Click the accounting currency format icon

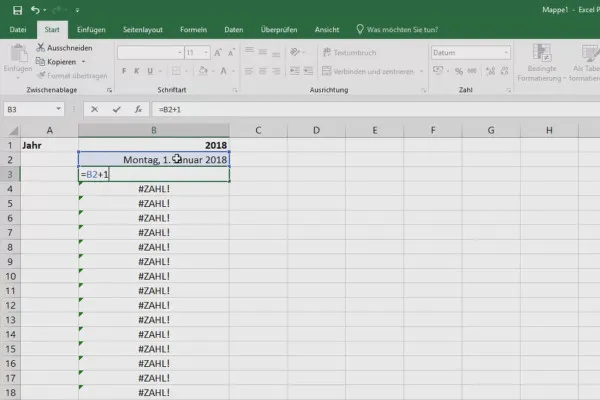[x=438, y=70]
